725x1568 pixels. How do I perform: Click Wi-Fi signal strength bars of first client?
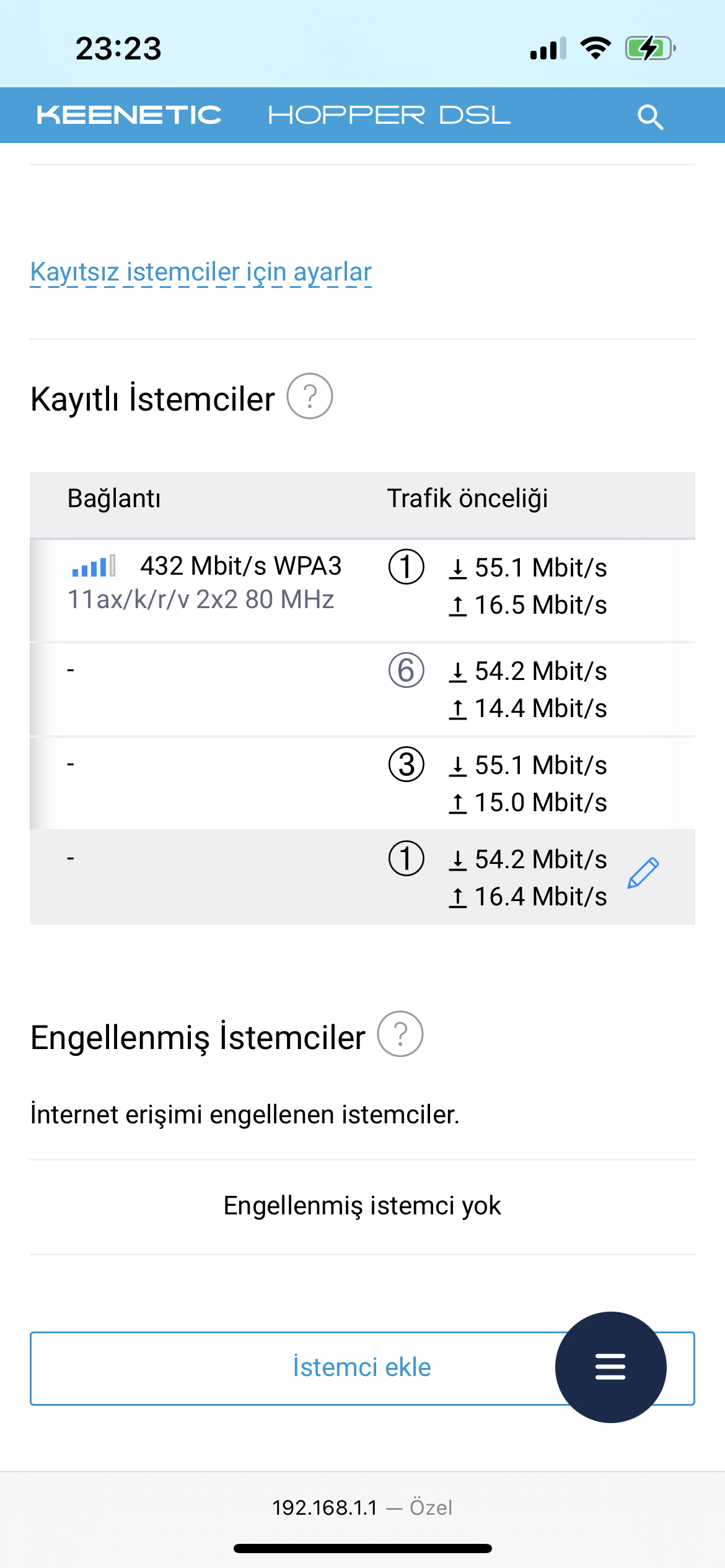click(94, 565)
